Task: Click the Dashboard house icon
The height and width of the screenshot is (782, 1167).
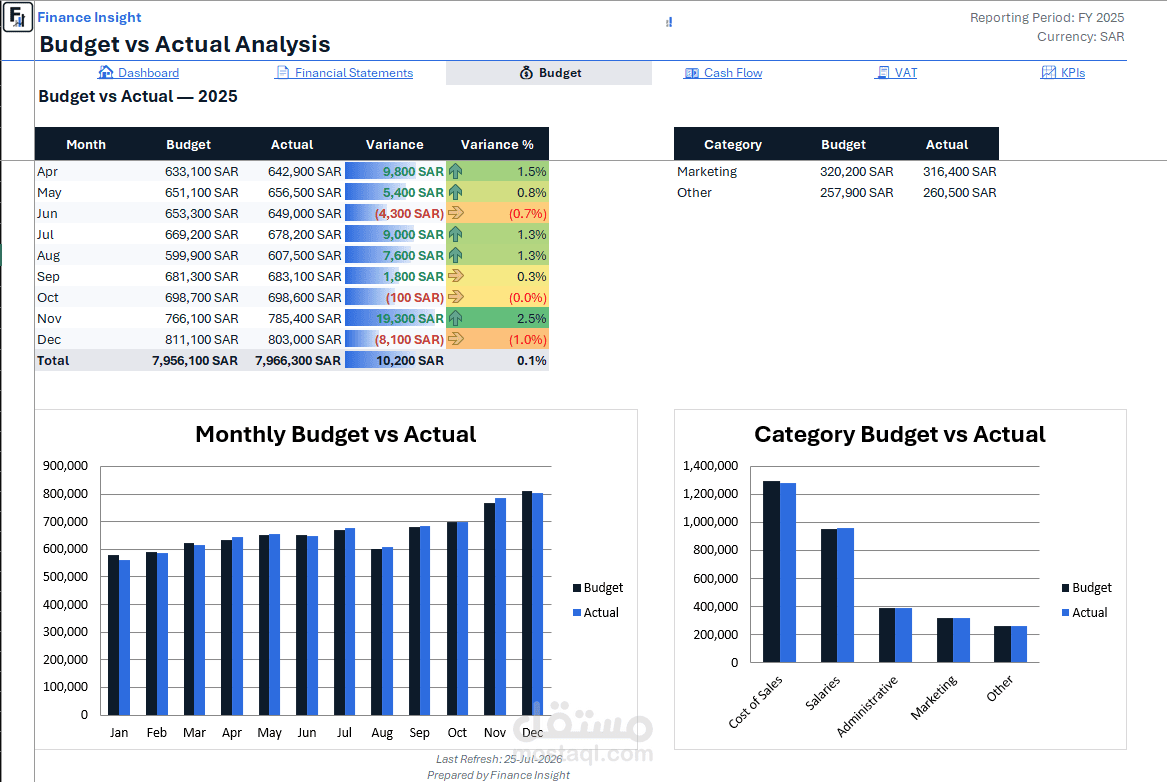Action: pyautogui.click(x=106, y=72)
